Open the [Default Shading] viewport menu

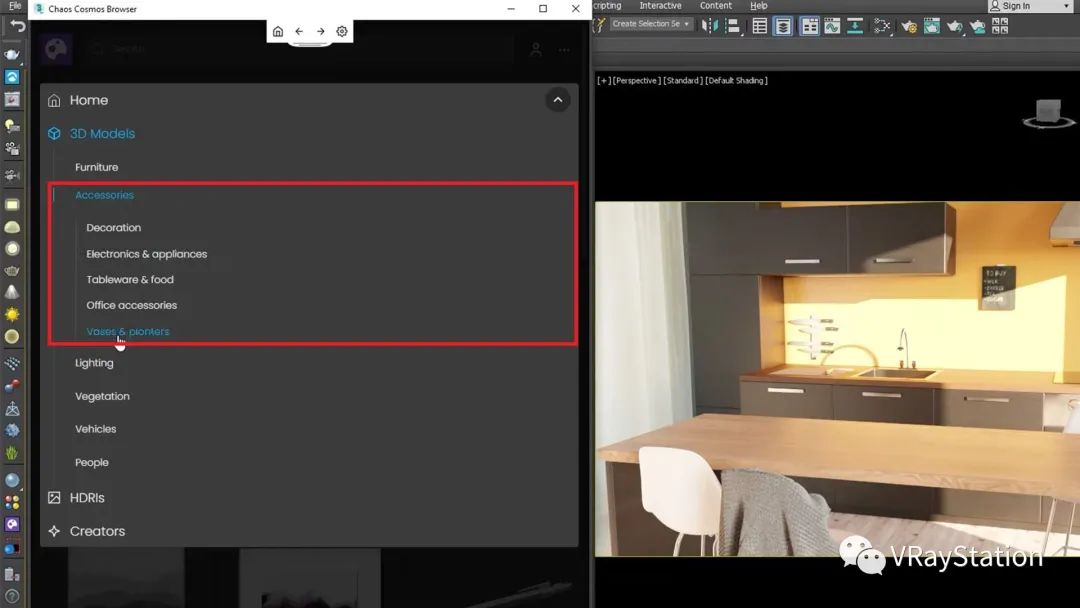[736, 81]
